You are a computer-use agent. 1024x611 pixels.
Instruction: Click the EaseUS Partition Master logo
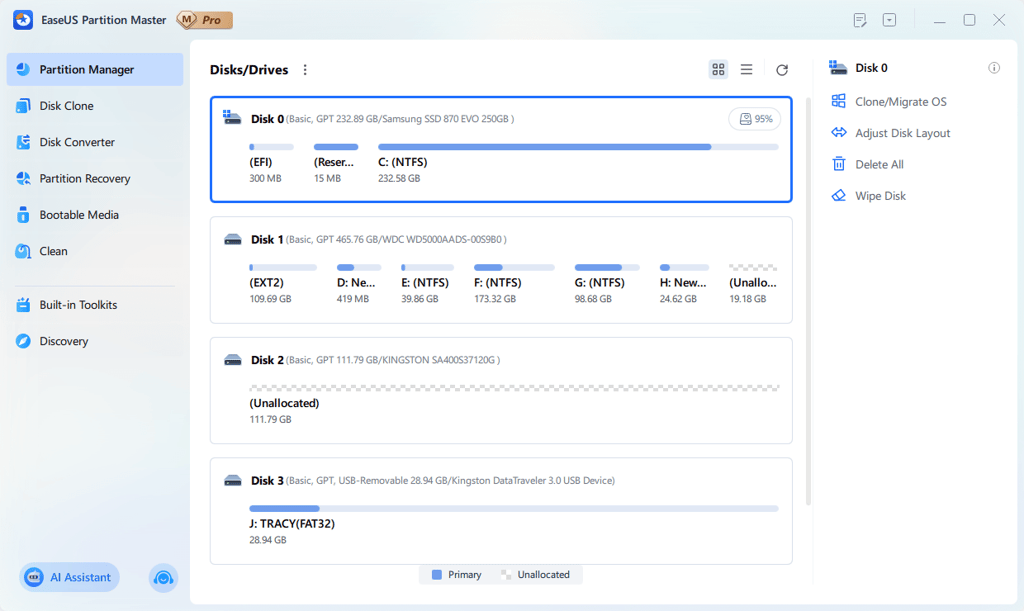[23, 20]
